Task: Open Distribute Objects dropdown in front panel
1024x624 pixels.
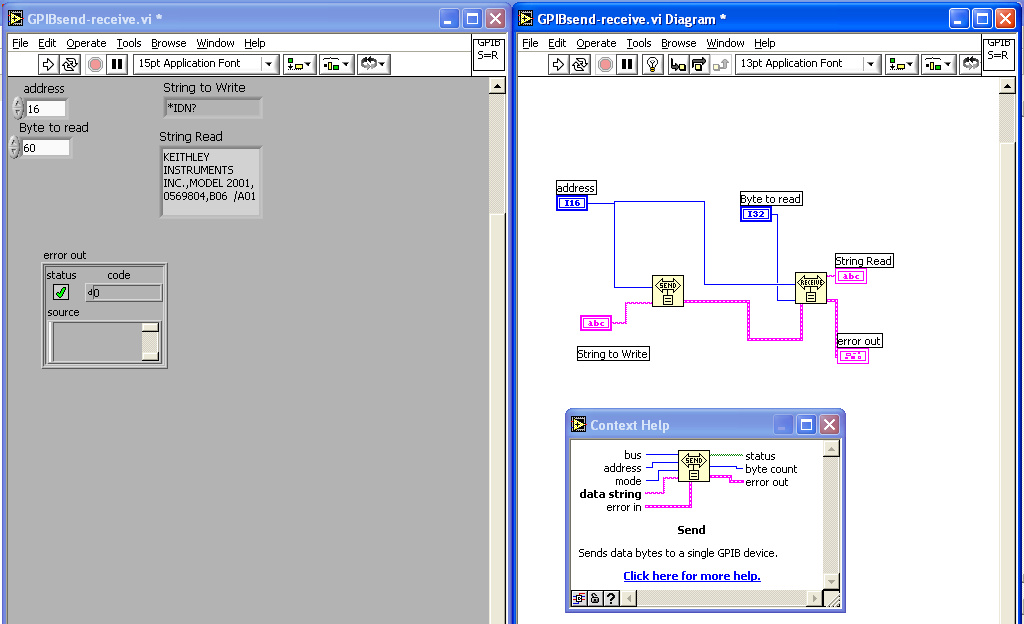Action: (336, 64)
